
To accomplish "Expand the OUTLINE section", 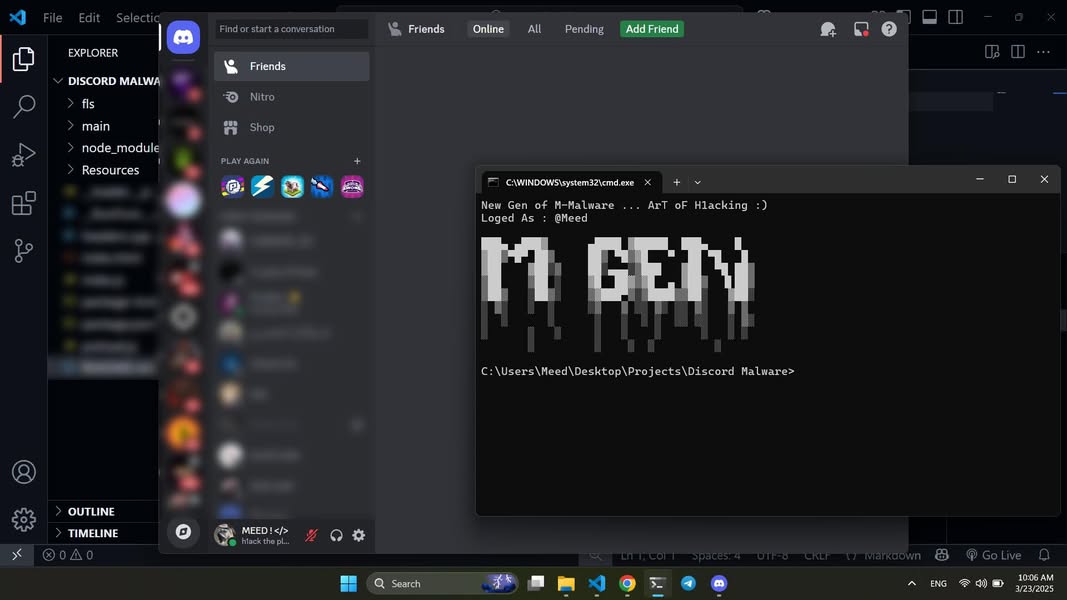I will (x=90, y=511).
